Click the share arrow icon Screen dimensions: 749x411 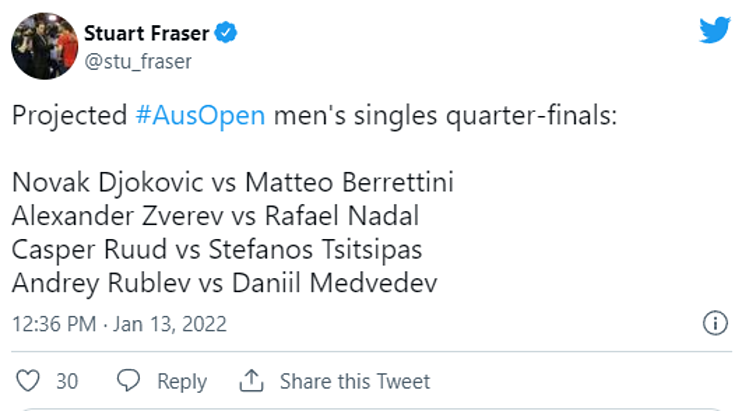coord(252,381)
